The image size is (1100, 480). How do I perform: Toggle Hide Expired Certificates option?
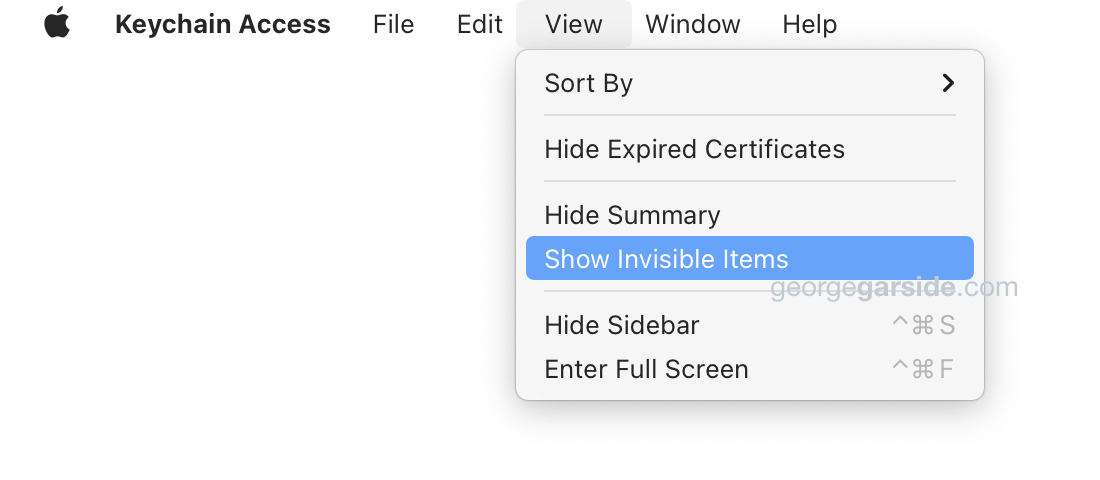[x=750, y=149]
